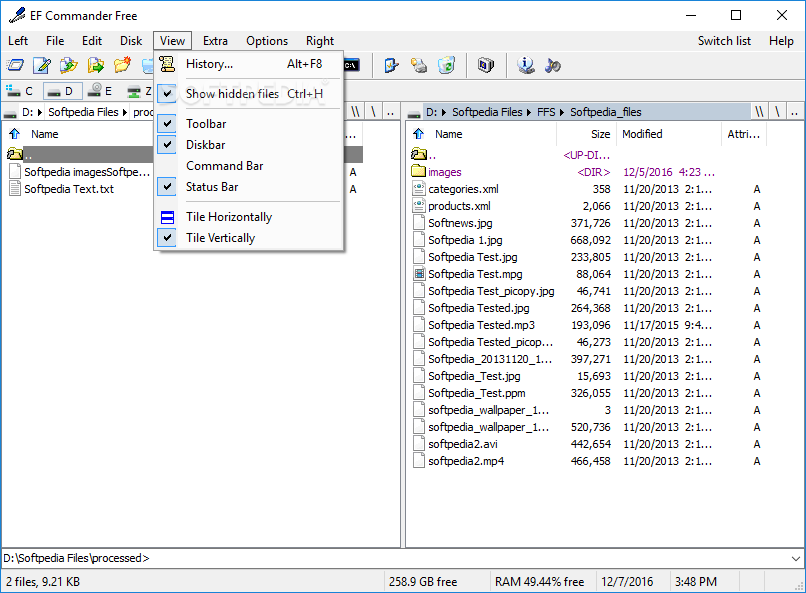Image resolution: width=806 pixels, height=593 pixels.
Task: Click the Tile Horizontally blue icon
Action: (167, 217)
